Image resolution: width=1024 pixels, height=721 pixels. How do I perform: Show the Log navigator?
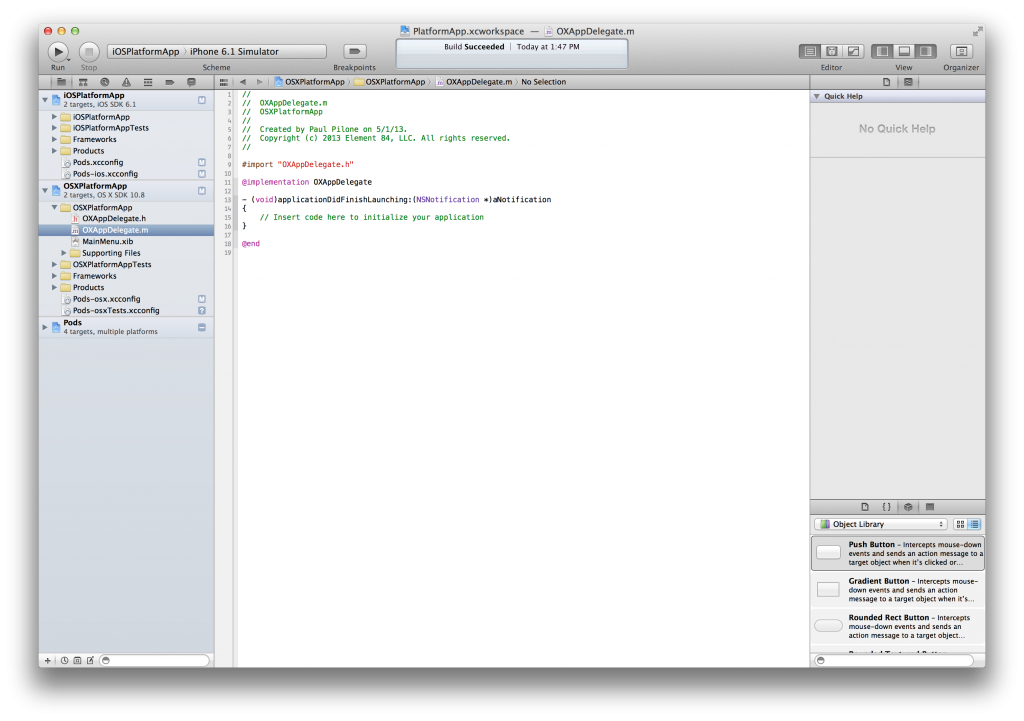coord(191,82)
